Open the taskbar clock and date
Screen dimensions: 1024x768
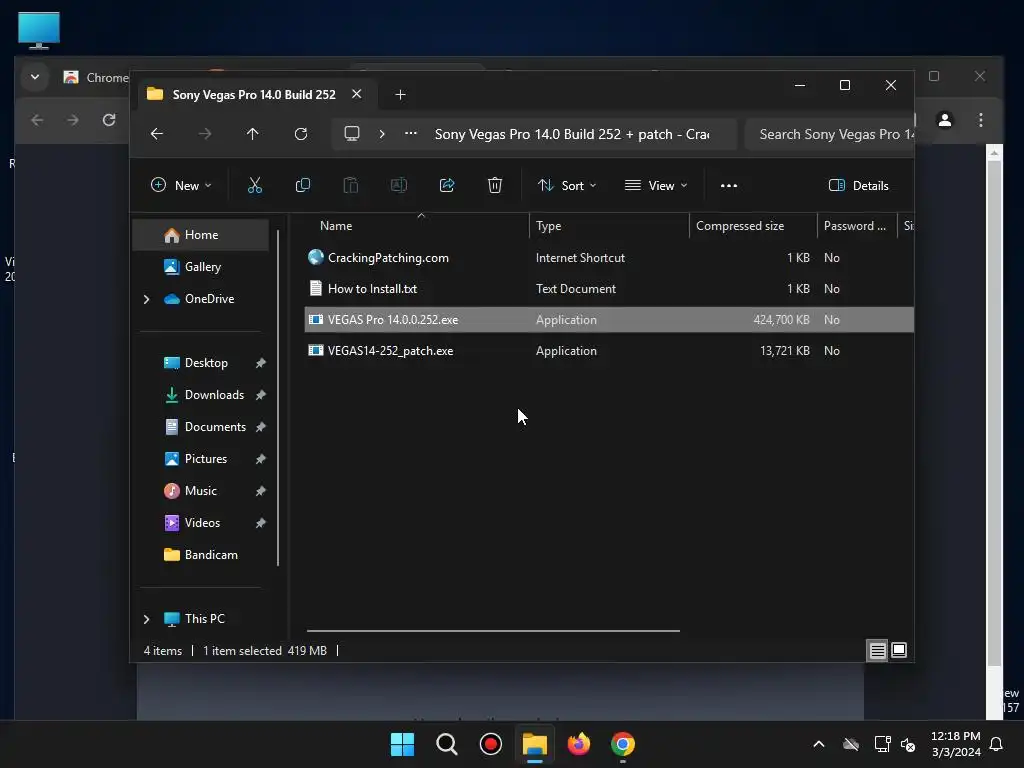click(x=955, y=744)
